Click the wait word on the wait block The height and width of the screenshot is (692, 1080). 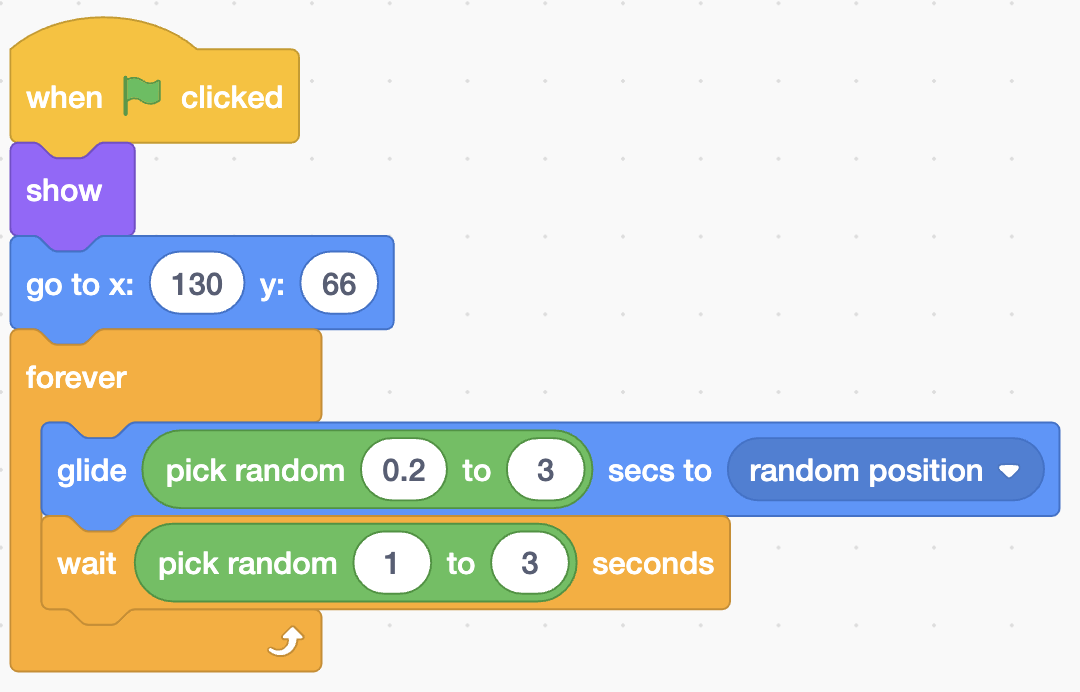[x=87, y=564]
